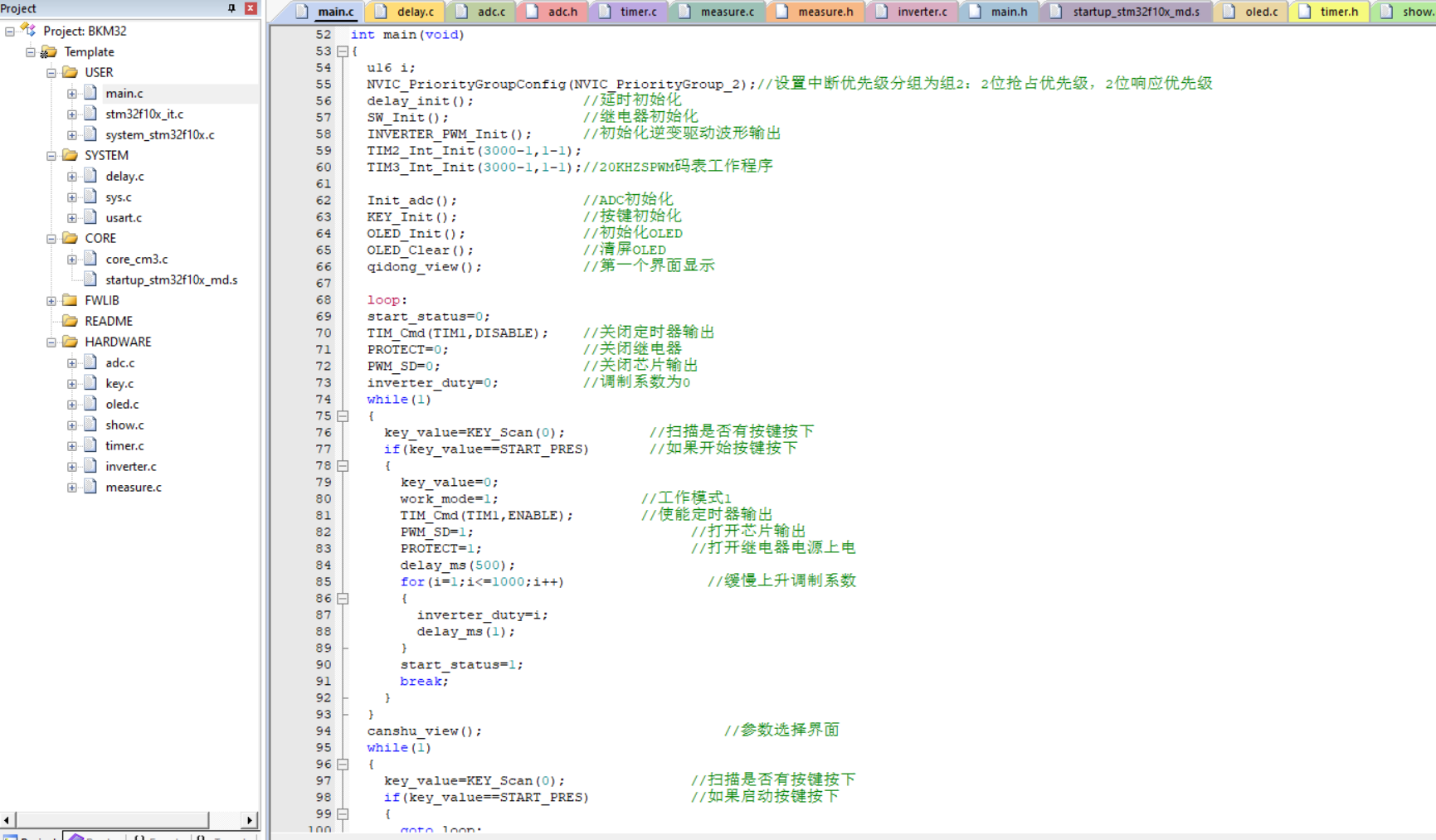The width and height of the screenshot is (1436, 840).
Task: Click the file icon on the measure.h tab
Action: coord(782,12)
